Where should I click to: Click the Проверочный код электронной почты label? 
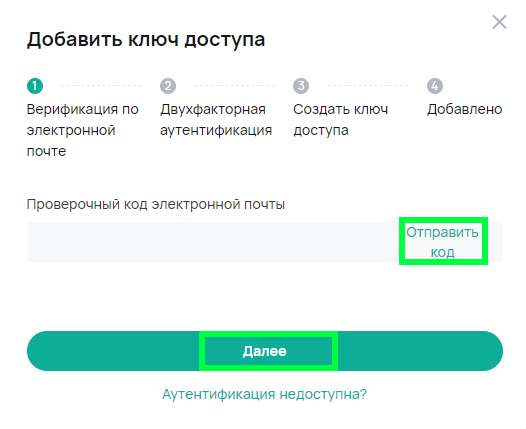point(156,204)
